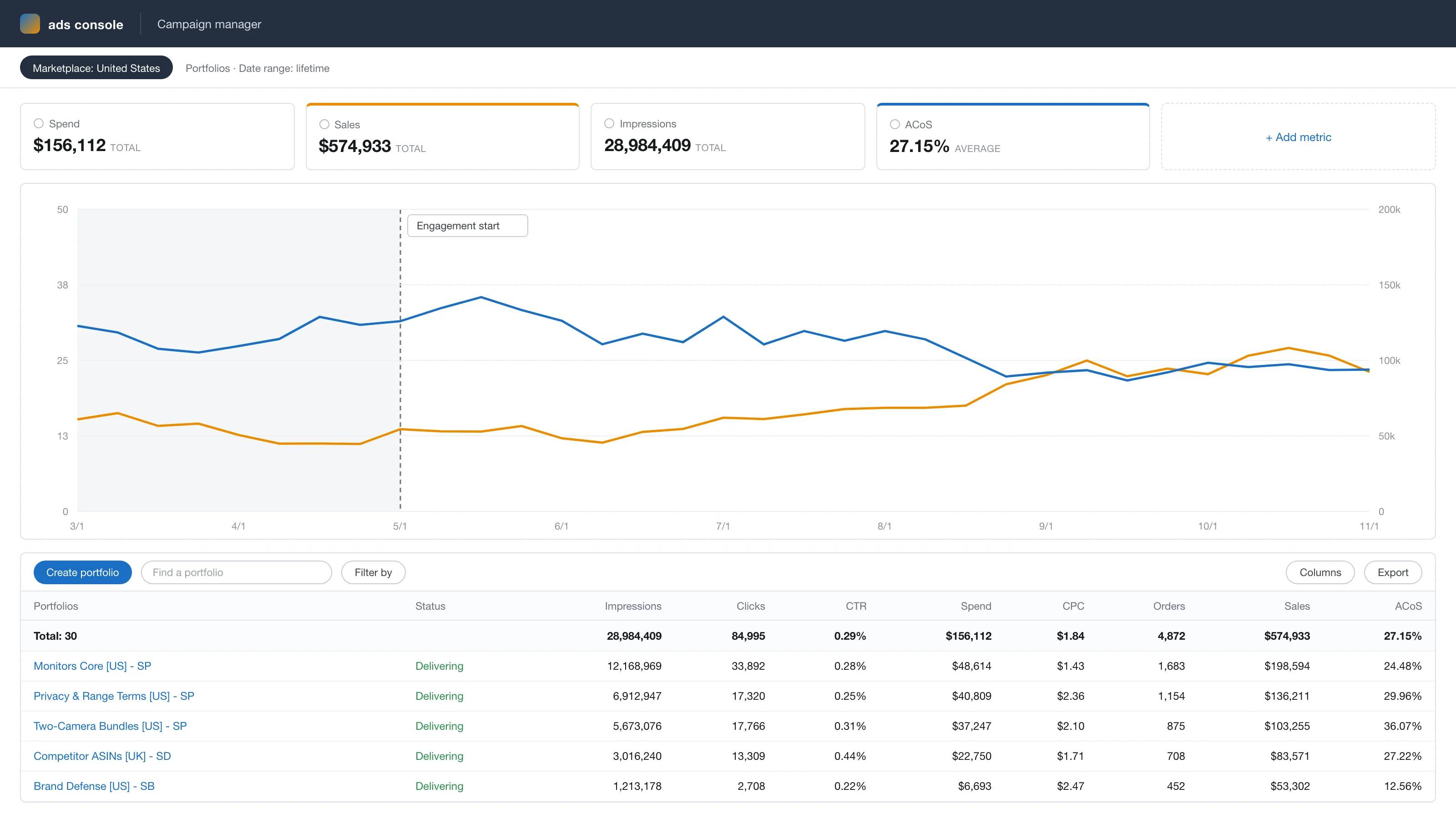Click the 27.15% ACoS card value
The height and width of the screenshot is (819, 1456).
(x=919, y=147)
